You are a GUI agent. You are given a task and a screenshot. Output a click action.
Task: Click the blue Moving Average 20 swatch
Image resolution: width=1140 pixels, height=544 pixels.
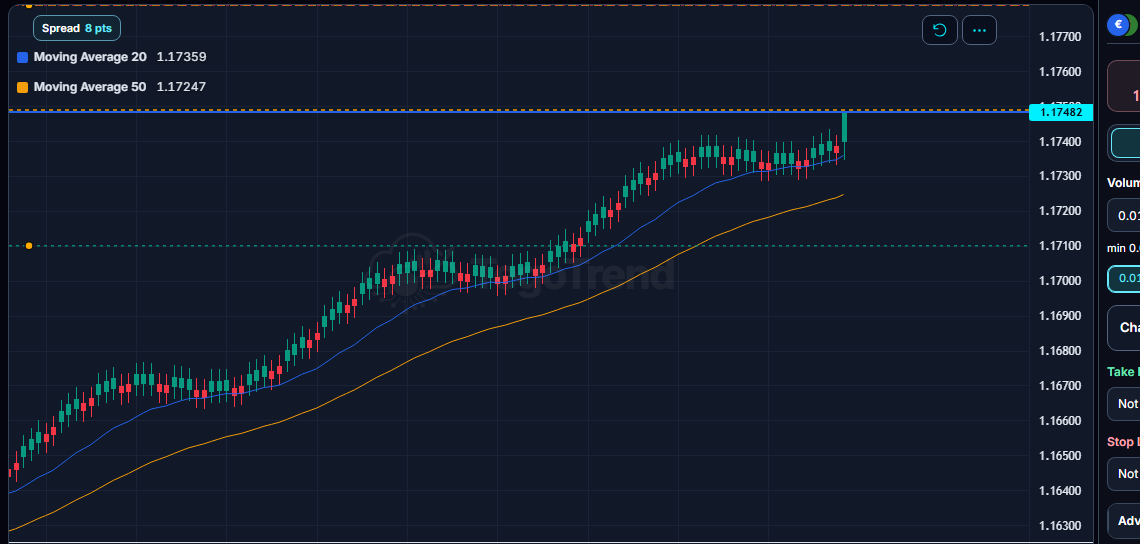pyautogui.click(x=22, y=57)
